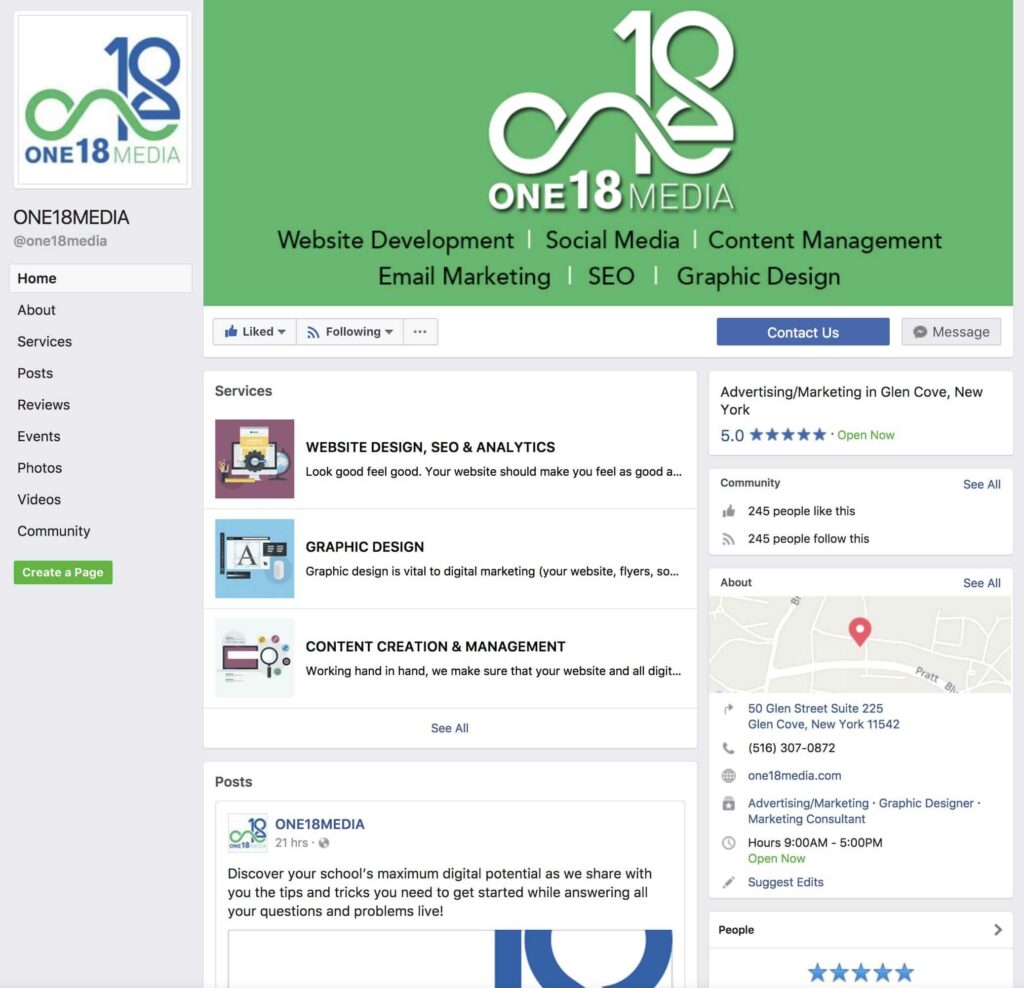This screenshot has width=1024, height=988.
Task: Click the 5.0 star rating
Action: (773, 436)
